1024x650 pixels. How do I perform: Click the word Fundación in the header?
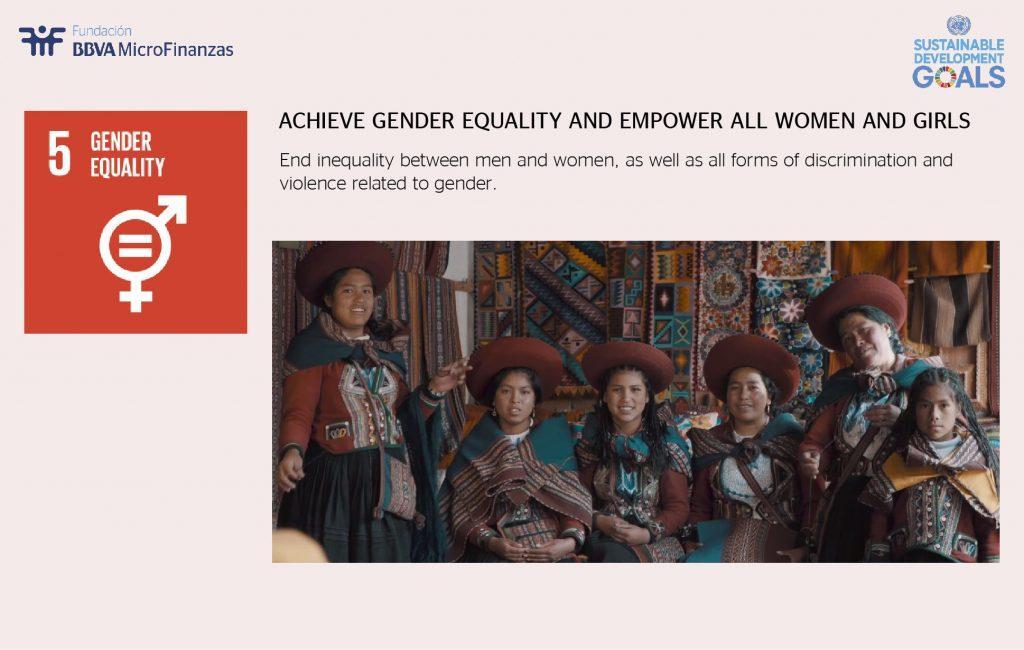(102, 31)
